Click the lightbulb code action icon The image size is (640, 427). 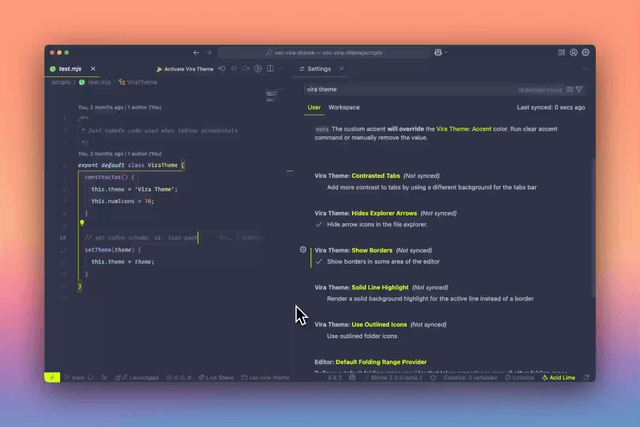82,223
